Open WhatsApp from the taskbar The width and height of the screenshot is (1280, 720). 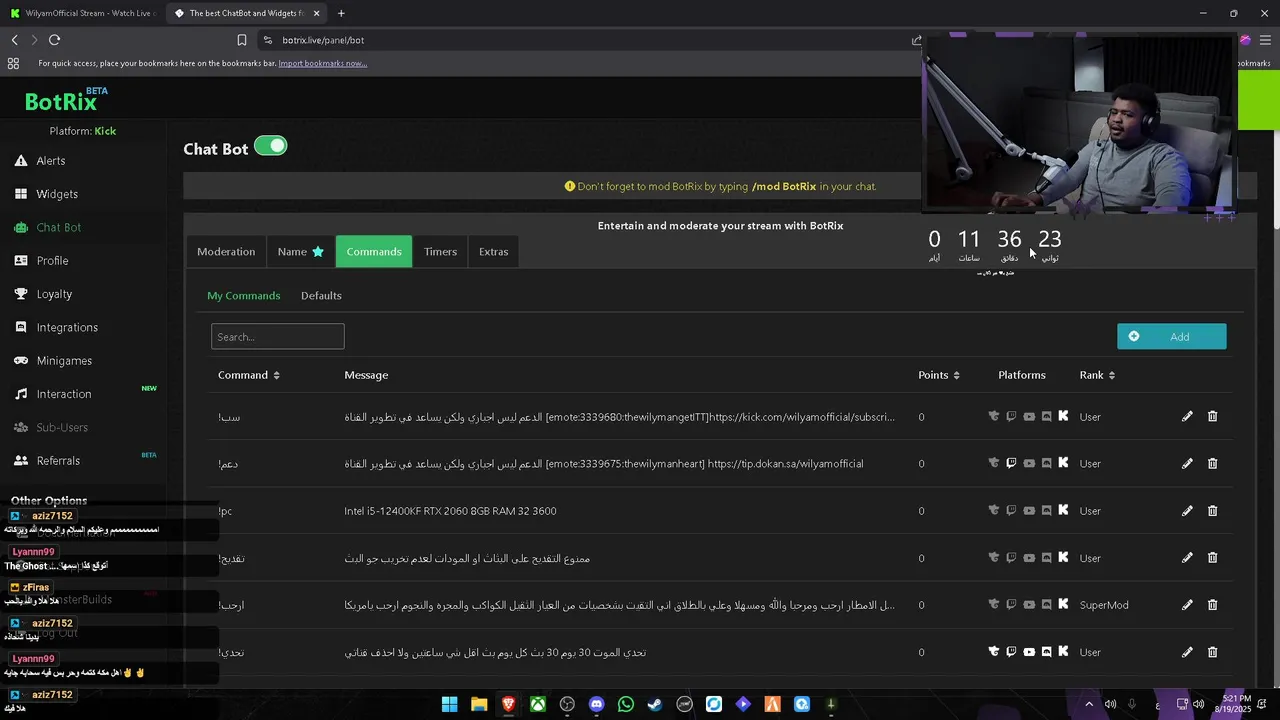pyautogui.click(x=626, y=704)
